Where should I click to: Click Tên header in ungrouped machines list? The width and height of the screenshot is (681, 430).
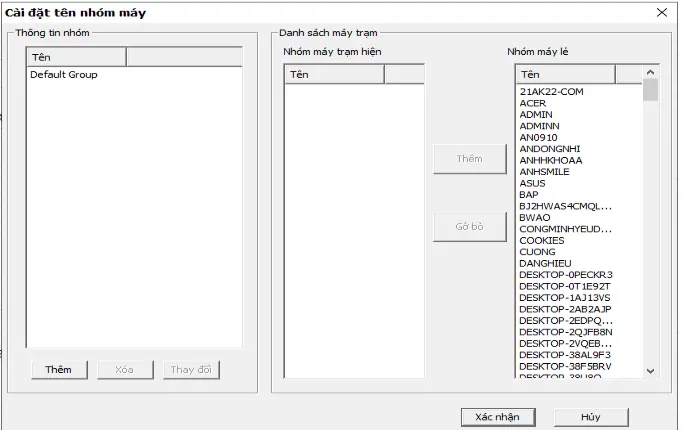[565, 74]
